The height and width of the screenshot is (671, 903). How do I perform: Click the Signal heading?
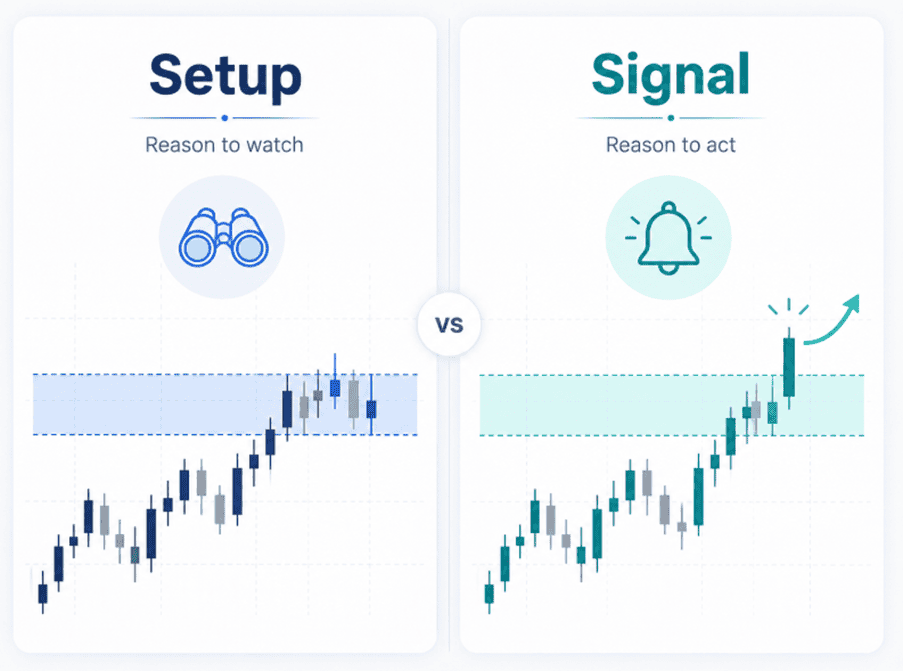click(671, 77)
